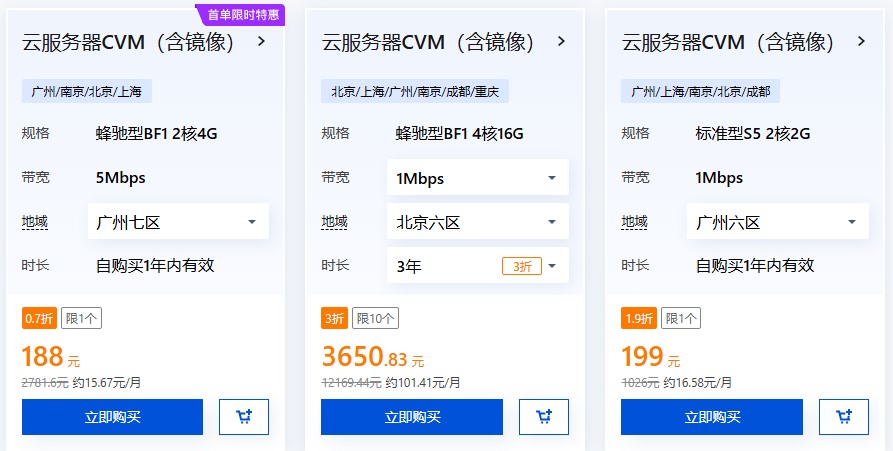This screenshot has width=893, height=451.
Task: Click the 3折 badge next to 限10个
Action: click(x=334, y=318)
